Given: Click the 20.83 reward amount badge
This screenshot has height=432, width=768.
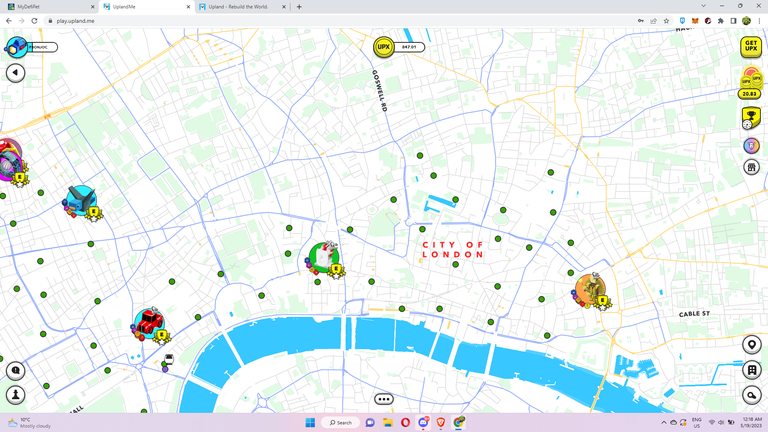Looking at the screenshot, I should [749, 94].
